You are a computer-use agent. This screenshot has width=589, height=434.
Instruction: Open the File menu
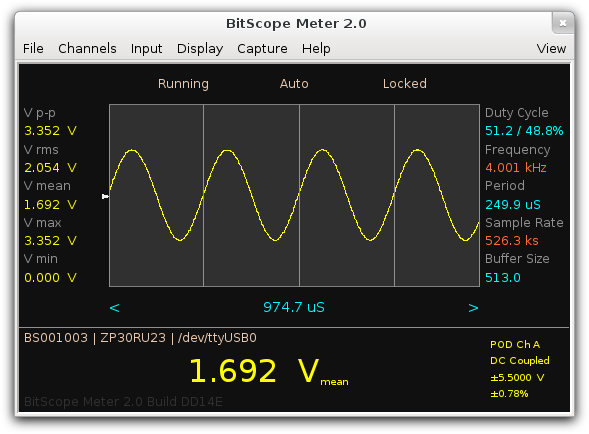point(33,48)
